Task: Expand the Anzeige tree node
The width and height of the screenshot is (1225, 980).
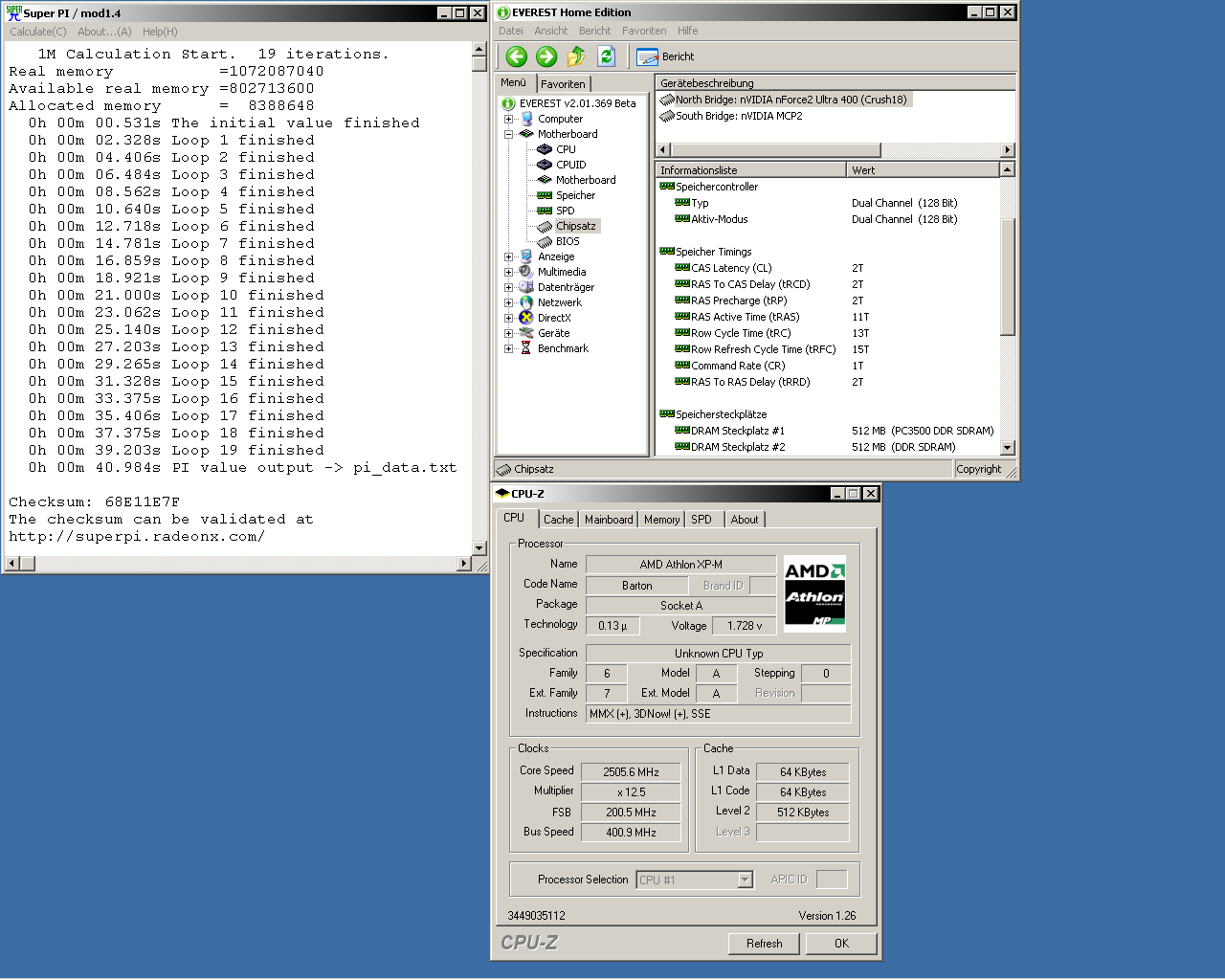Action: [509, 256]
